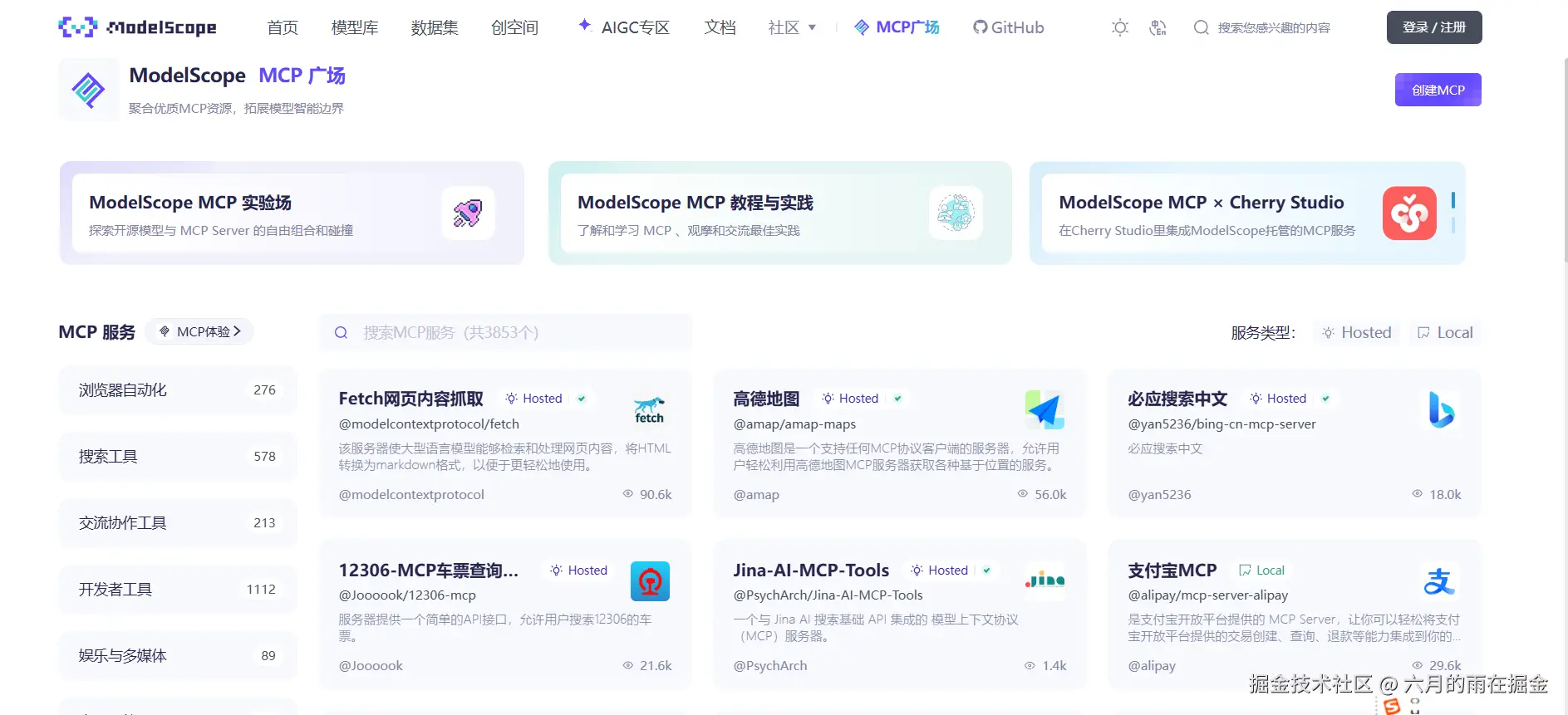Open 数据集 in the navigation

(x=435, y=27)
